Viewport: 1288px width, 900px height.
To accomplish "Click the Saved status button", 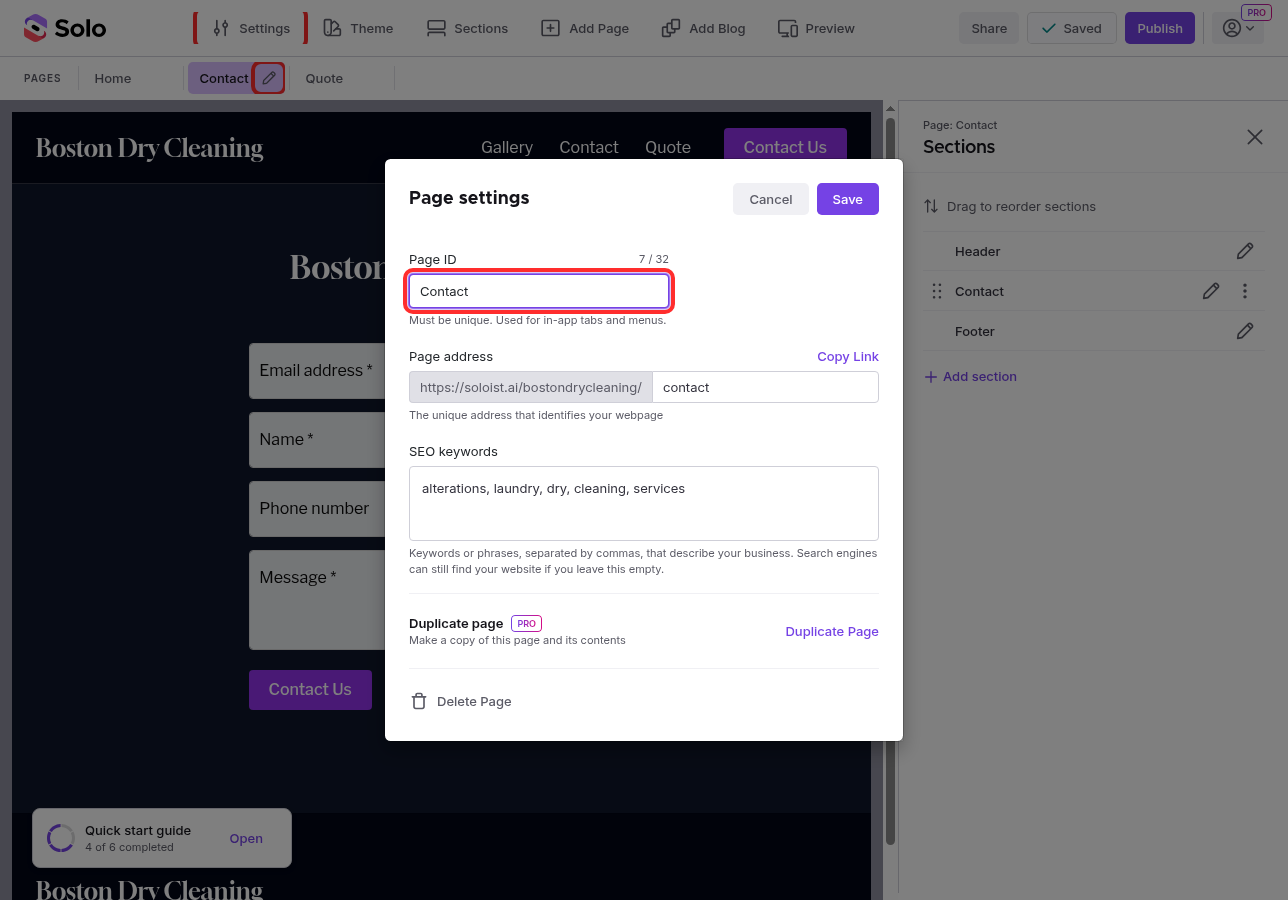I will click(1071, 28).
